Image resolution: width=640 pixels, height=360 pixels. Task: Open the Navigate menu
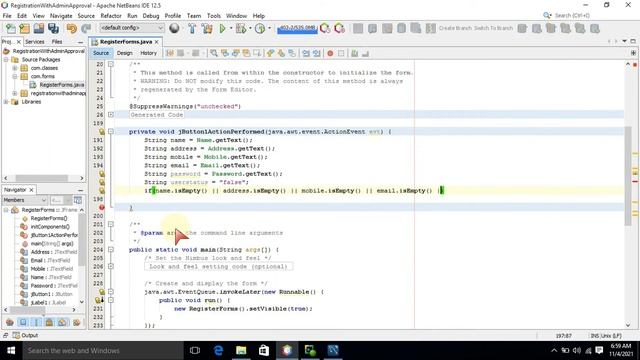pos(61,16)
